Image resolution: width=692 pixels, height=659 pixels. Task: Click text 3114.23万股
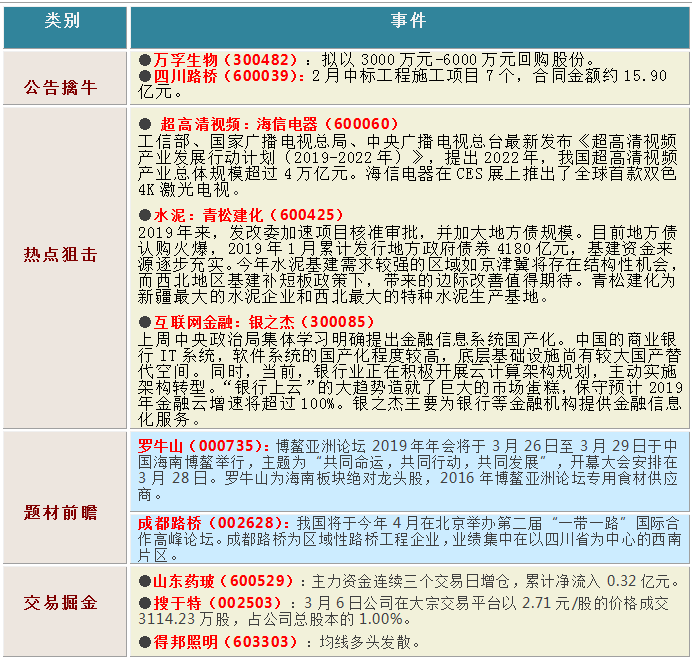point(184,619)
